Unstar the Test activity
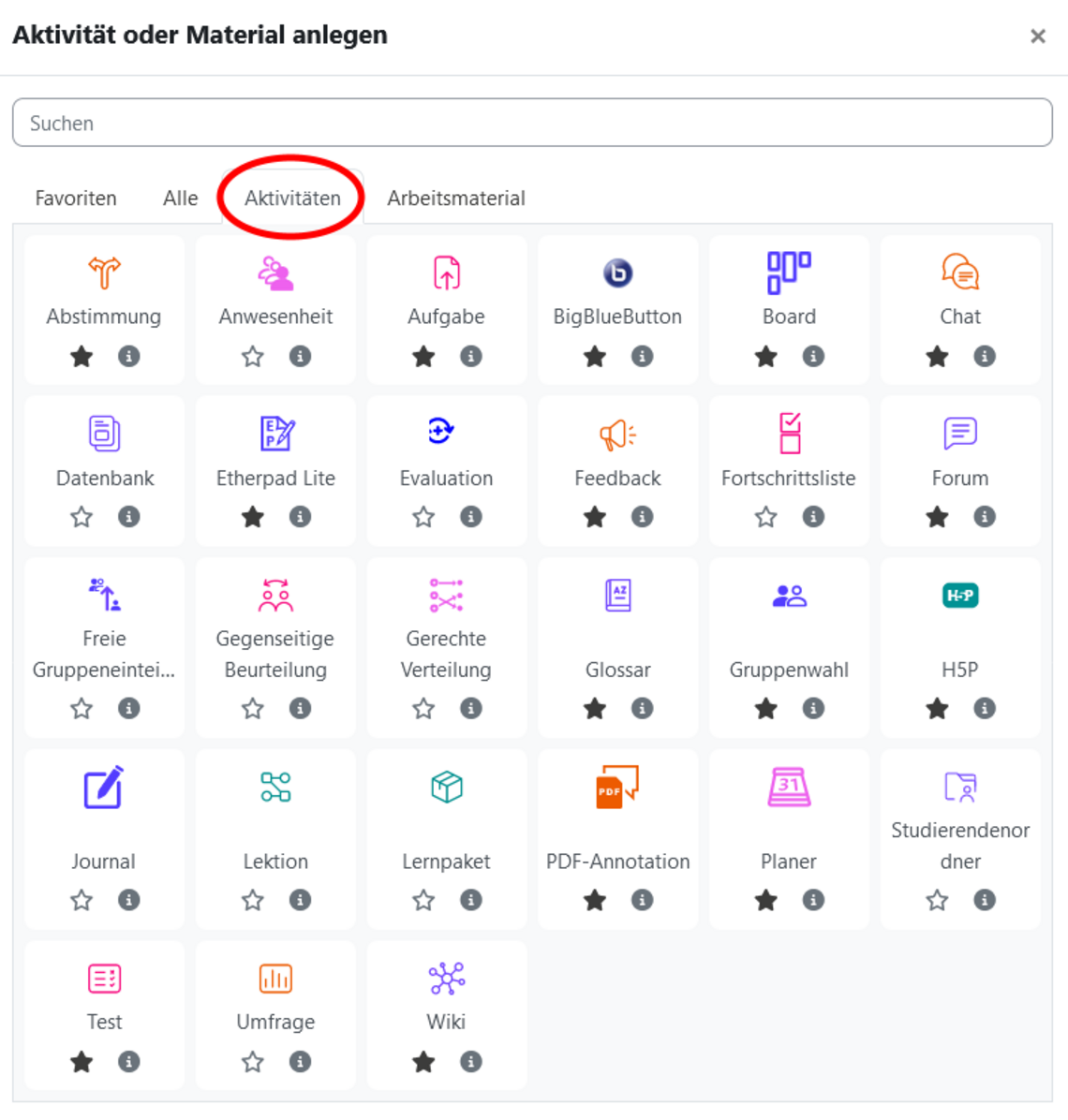The image size is (1068, 1120). 82,1062
